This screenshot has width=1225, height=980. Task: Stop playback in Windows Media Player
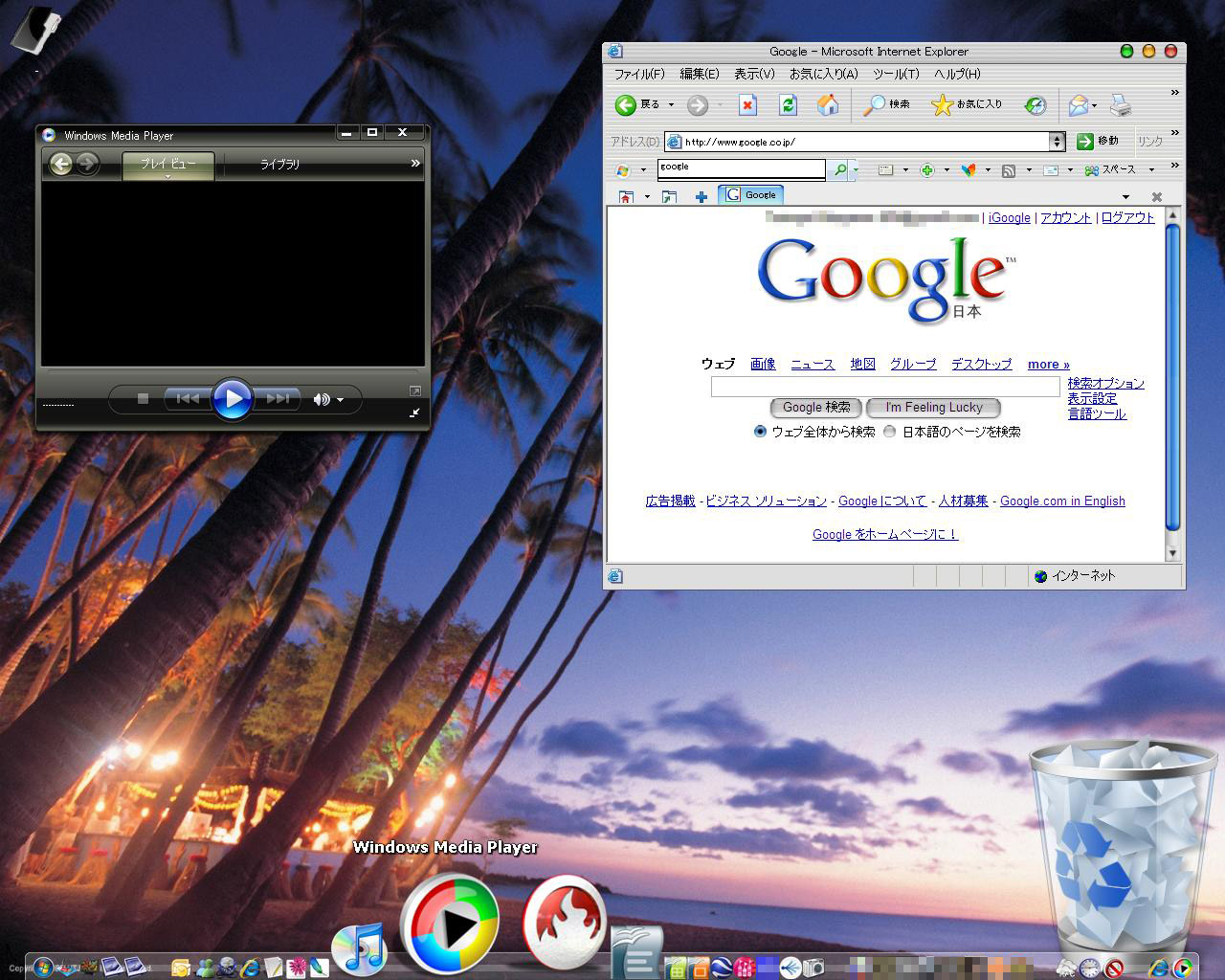coord(143,398)
